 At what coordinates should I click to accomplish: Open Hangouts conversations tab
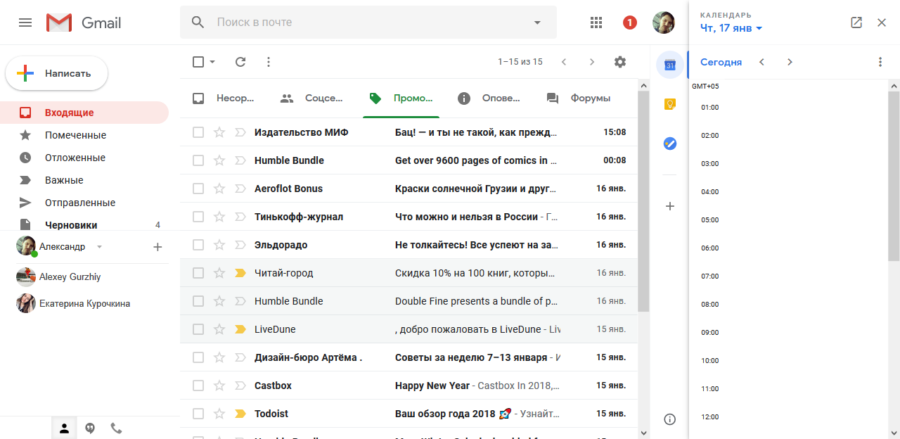pos(90,428)
